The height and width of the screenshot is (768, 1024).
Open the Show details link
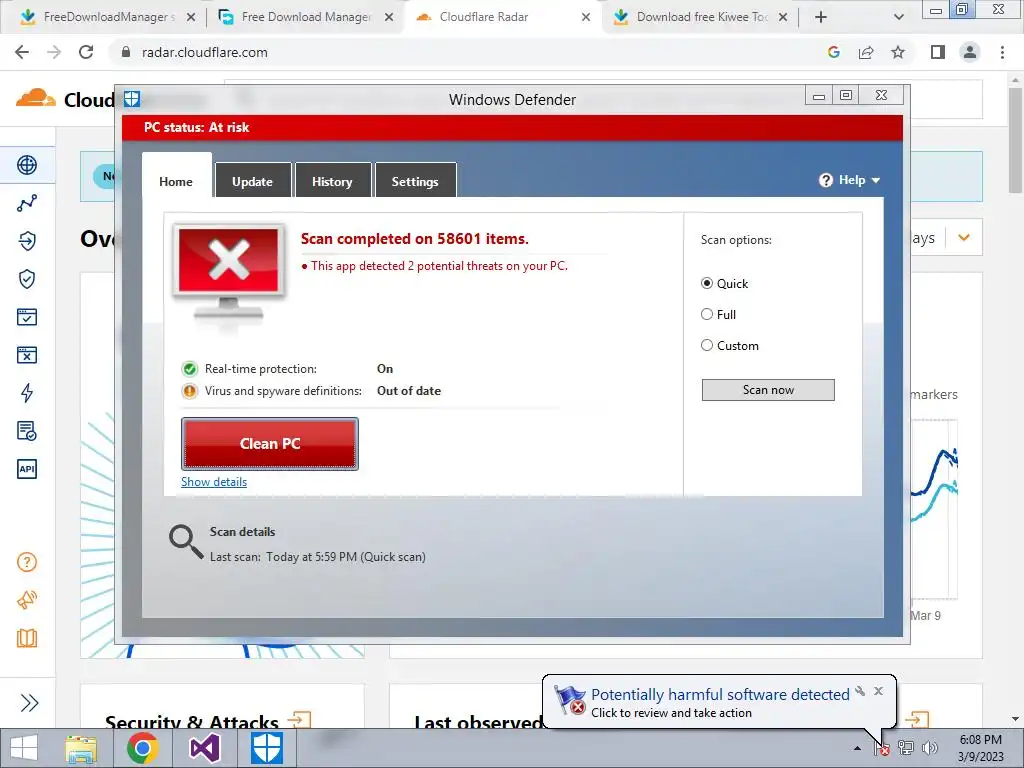pos(214,482)
